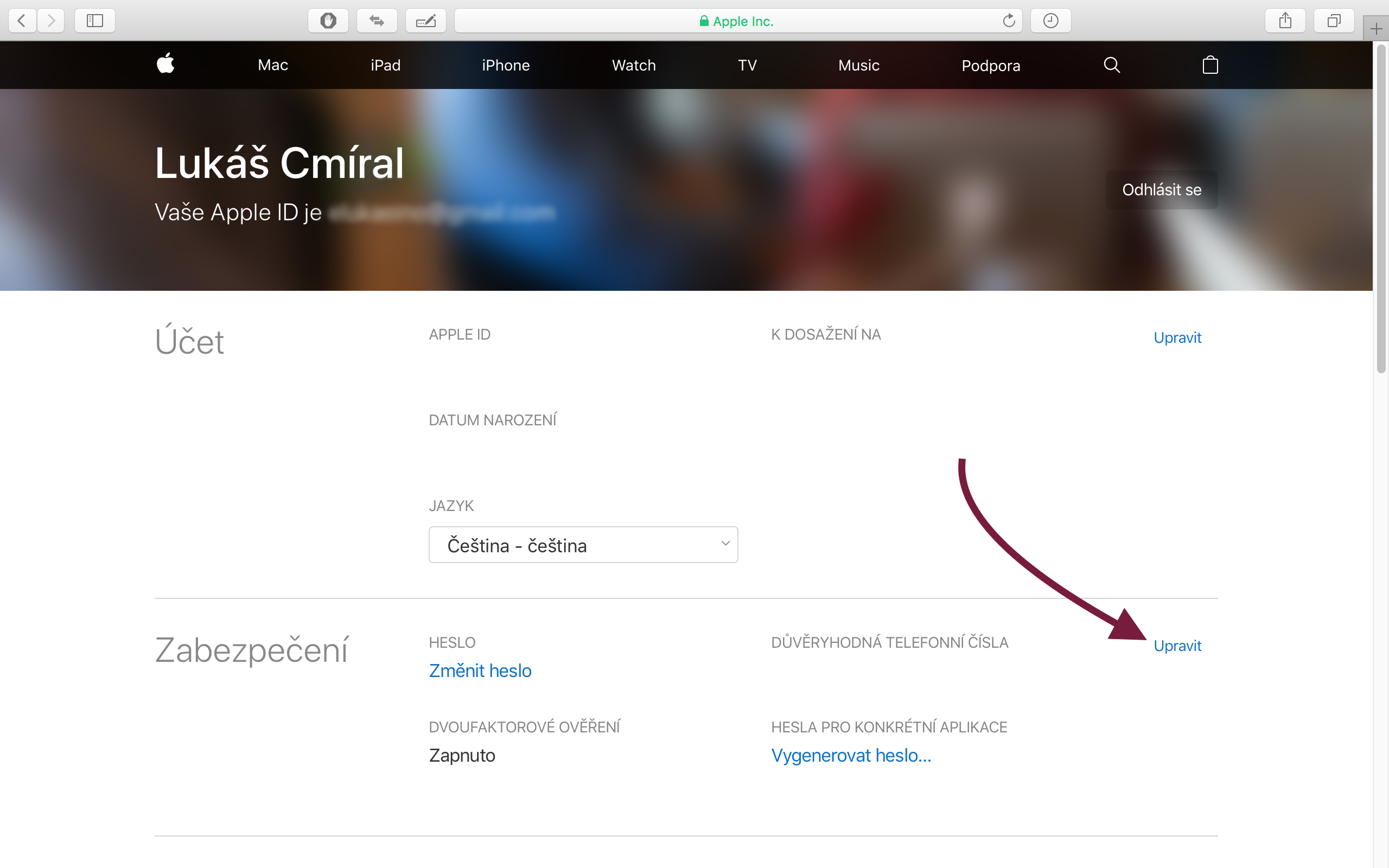Click the Share toolbar icon
The image size is (1389, 868).
click(x=1285, y=21)
